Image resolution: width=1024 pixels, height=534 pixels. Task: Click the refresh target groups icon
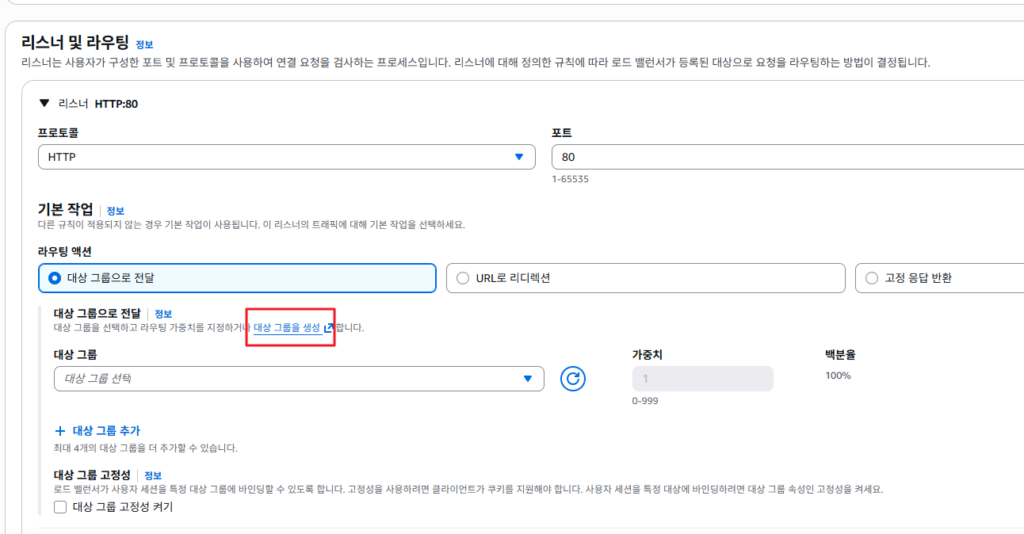tap(573, 379)
